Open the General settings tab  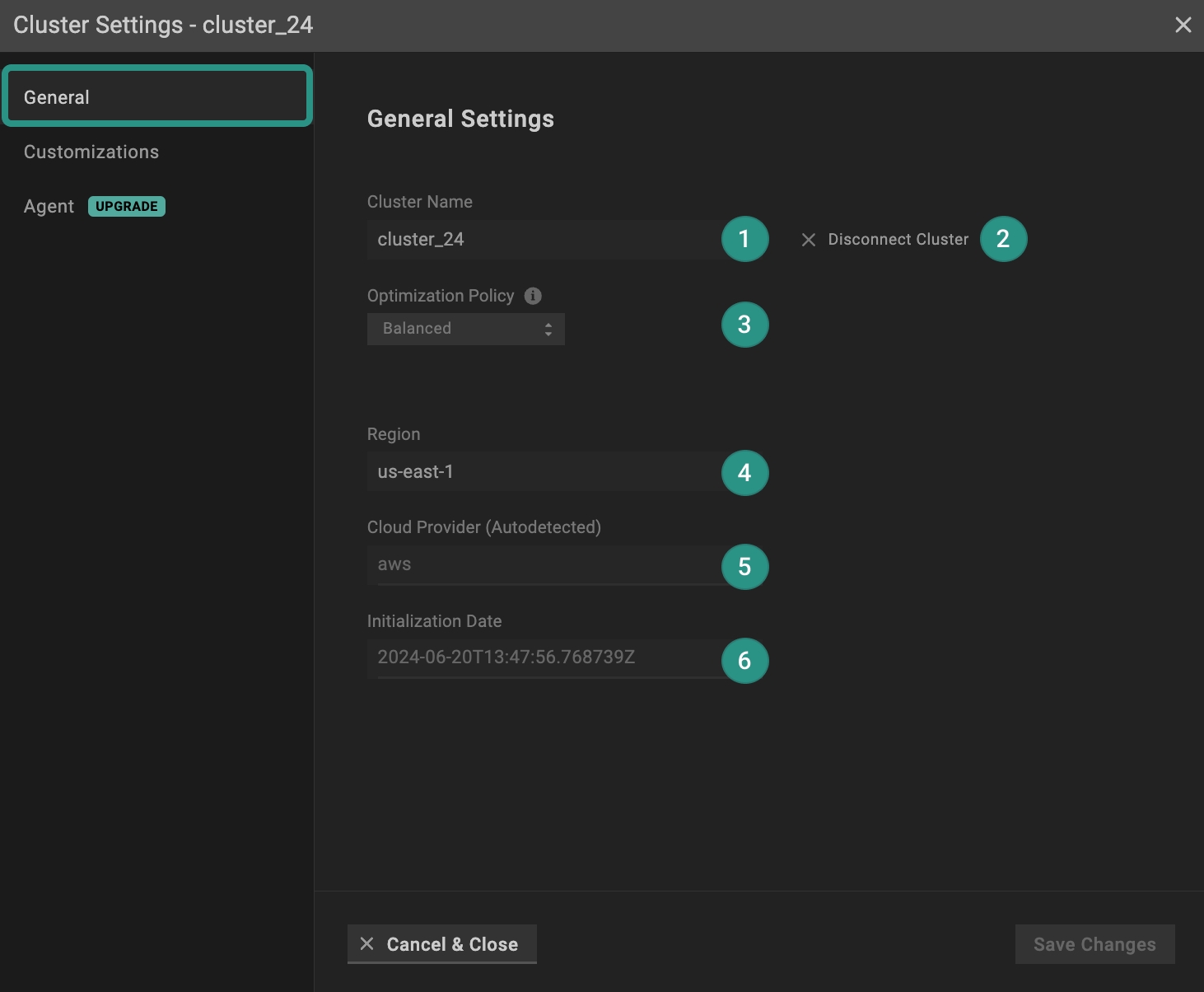(x=156, y=97)
